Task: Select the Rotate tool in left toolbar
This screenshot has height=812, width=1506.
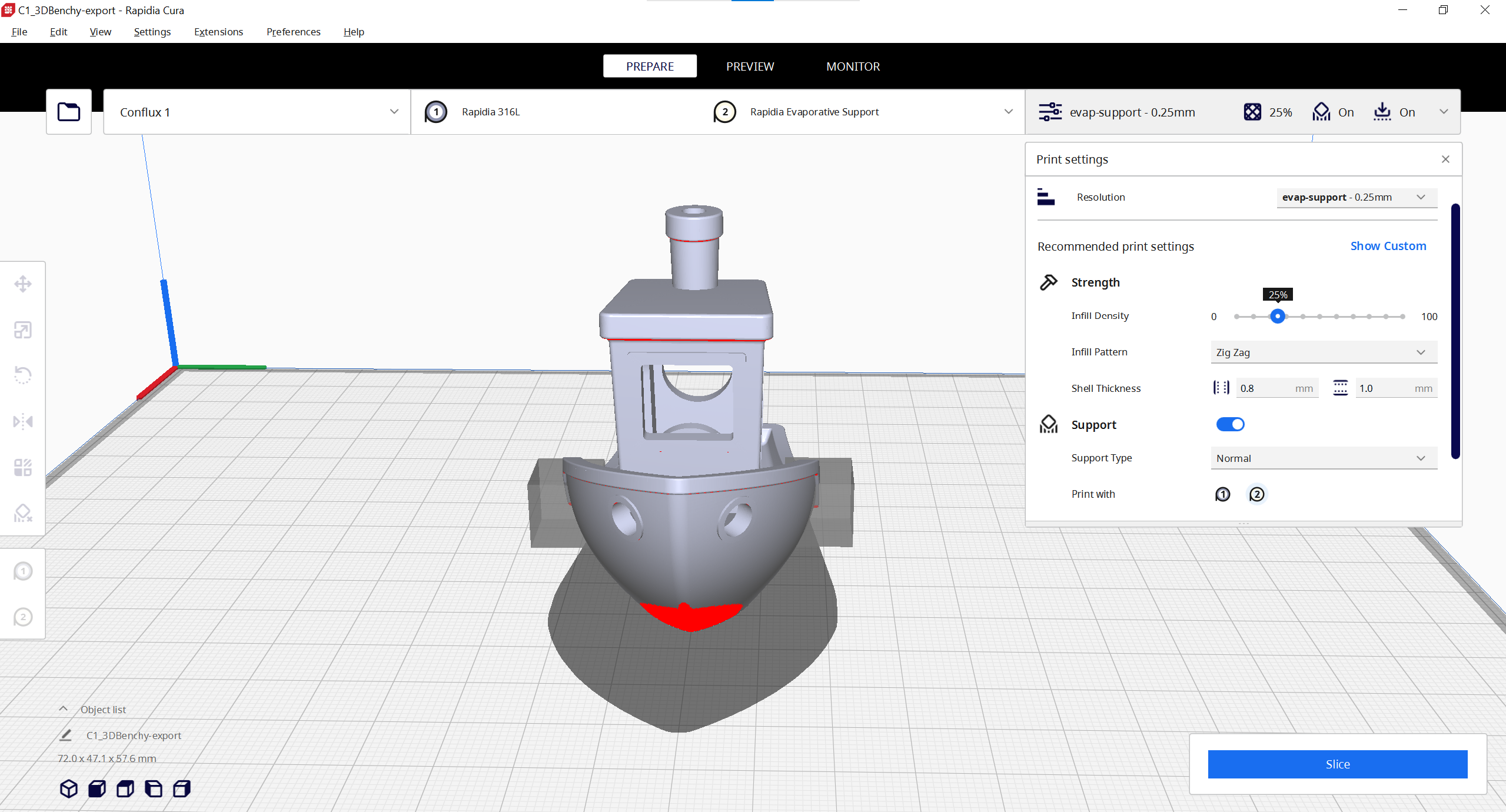Action: (x=23, y=375)
